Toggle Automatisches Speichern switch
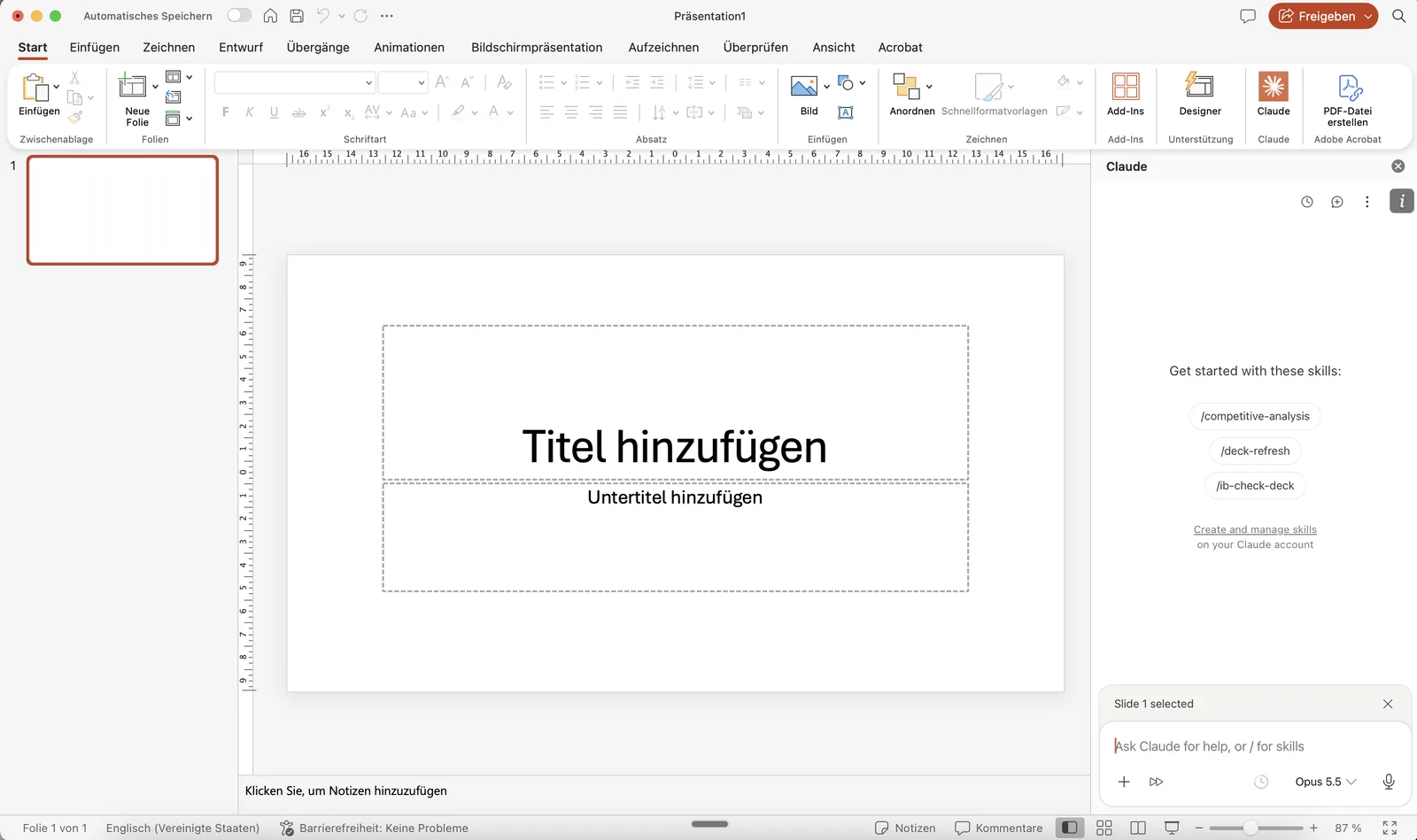The height and width of the screenshot is (840, 1417). pyautogui.click(x=239, y=15)
